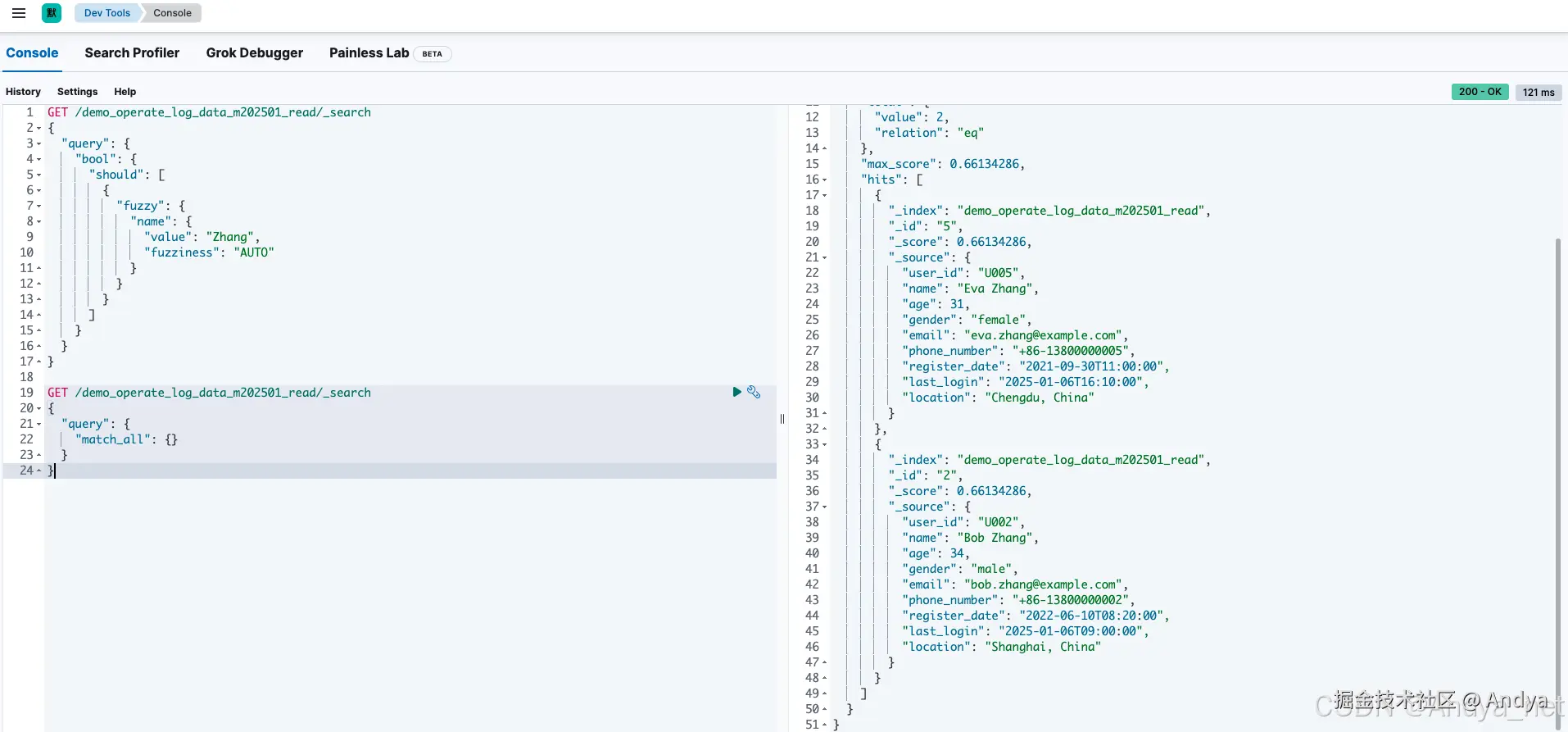Click the Dev Tools breadcrumb
1568x732 pixels.
coord(106,13)
